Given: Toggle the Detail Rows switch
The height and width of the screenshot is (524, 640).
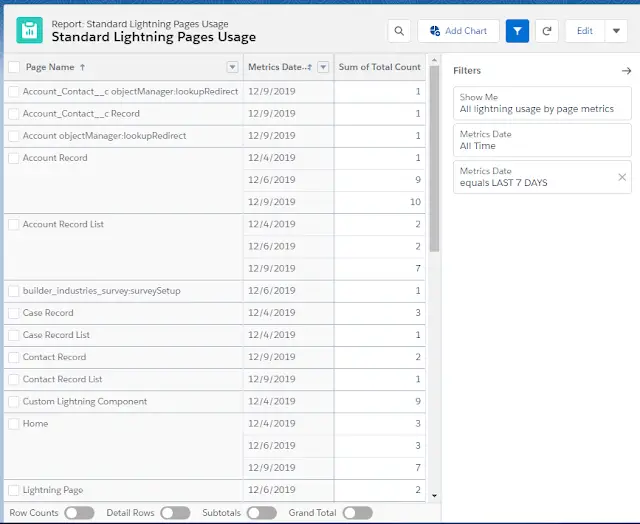Looking at the screenshot, I should pyautogui.click(x=176, y=513).
